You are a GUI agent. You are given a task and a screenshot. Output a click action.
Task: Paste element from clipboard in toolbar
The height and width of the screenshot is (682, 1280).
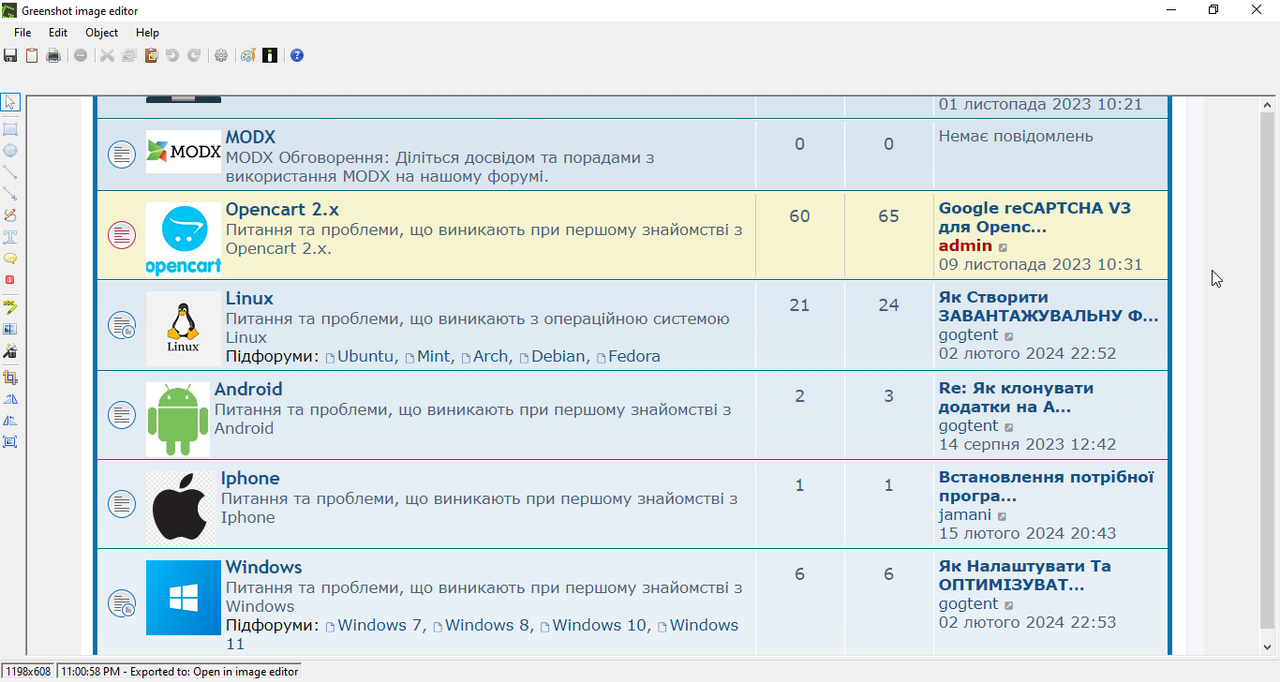tap(151, 56)
